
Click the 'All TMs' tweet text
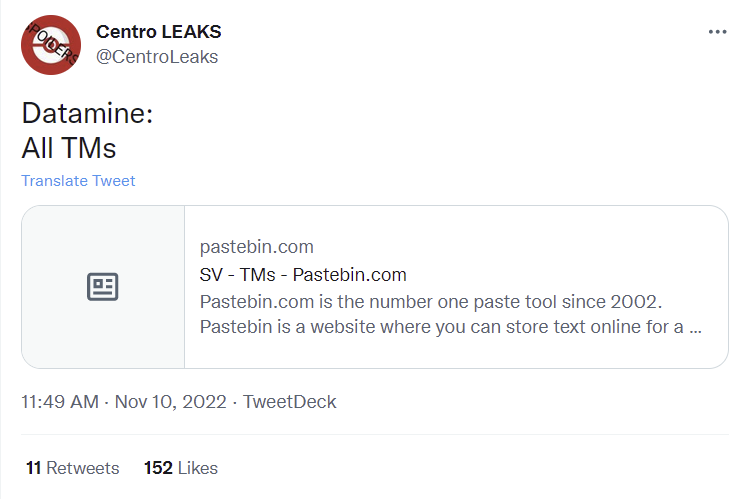coord(69,148)
